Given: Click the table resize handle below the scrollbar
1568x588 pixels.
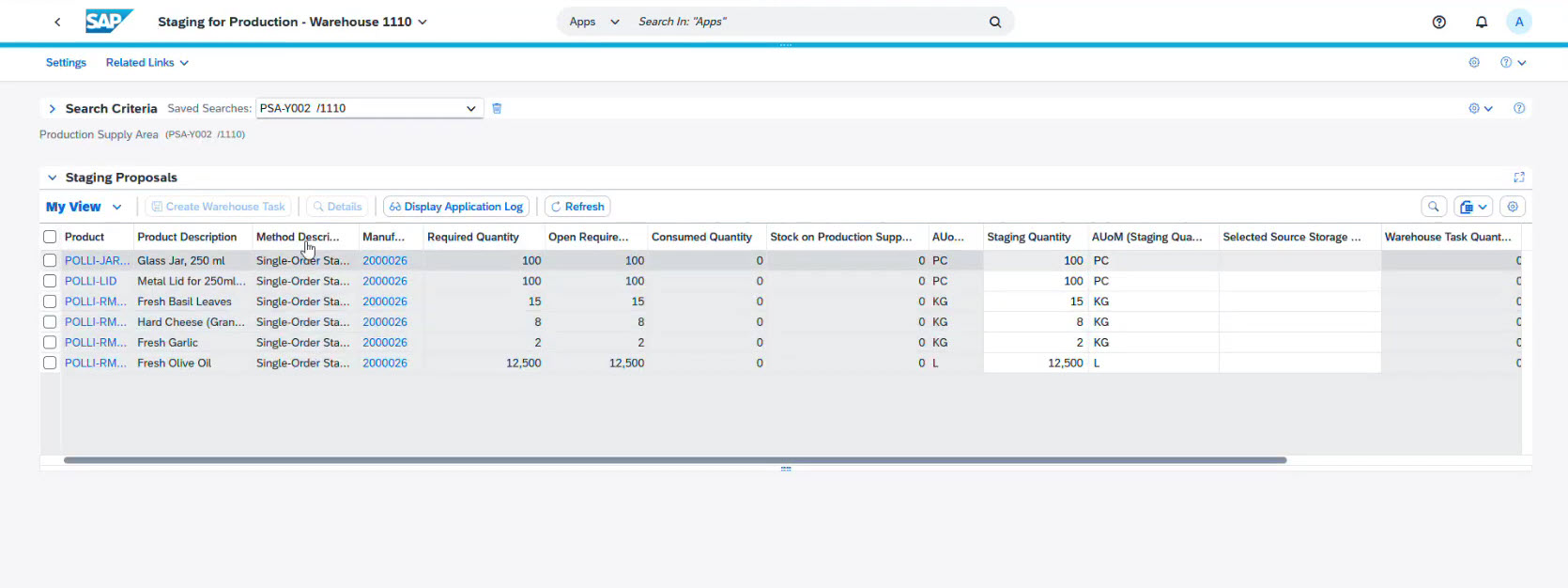Looking at the screenshot, I should [x=786, y=469].
